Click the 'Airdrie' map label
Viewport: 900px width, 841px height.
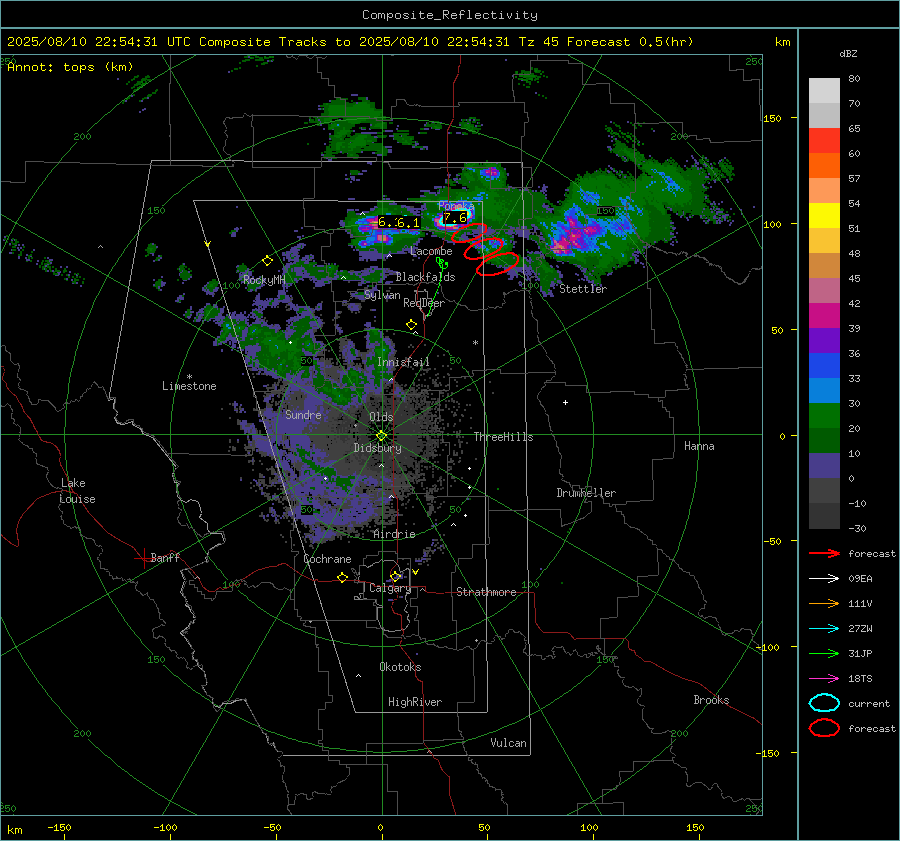pos(394,534)
